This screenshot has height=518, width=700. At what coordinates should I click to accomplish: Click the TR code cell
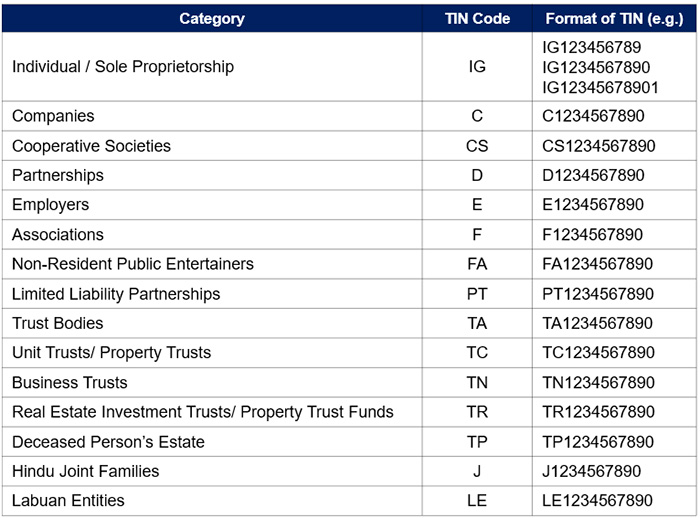coord(477,412)
